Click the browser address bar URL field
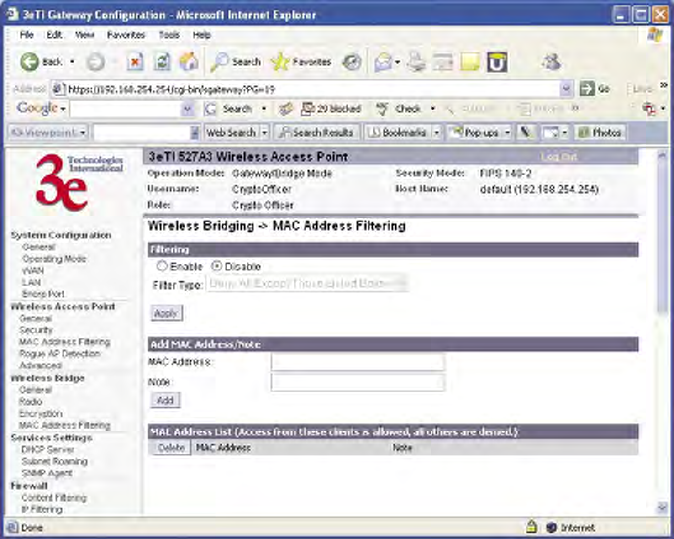The height and width of the screenshot is (539, 674). [306, 89]
